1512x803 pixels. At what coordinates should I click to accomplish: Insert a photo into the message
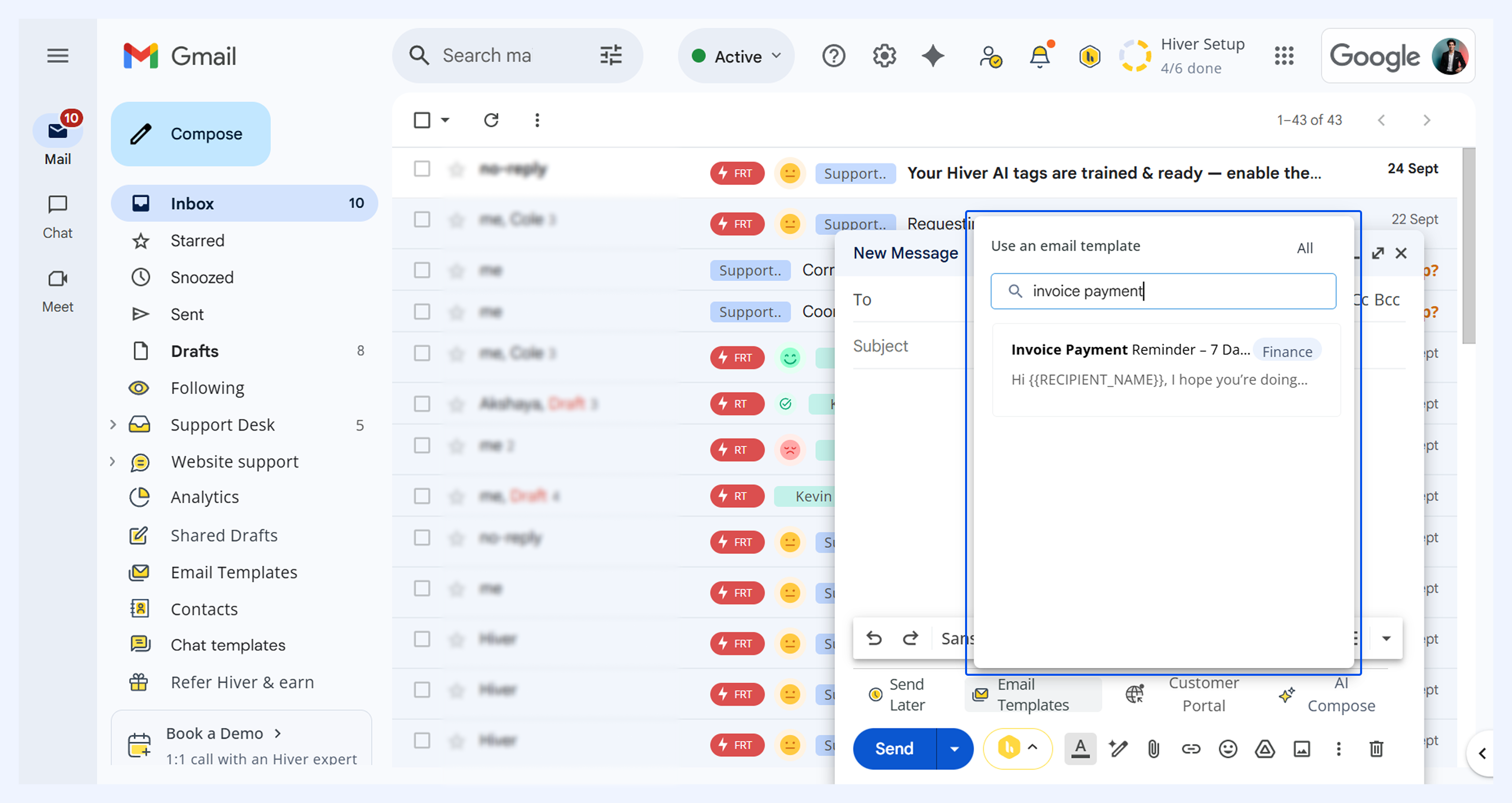(x=1302, y=749)
